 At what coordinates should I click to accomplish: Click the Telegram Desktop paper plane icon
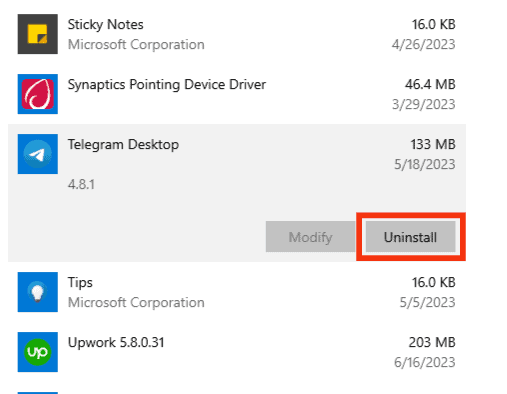[38, 154]
